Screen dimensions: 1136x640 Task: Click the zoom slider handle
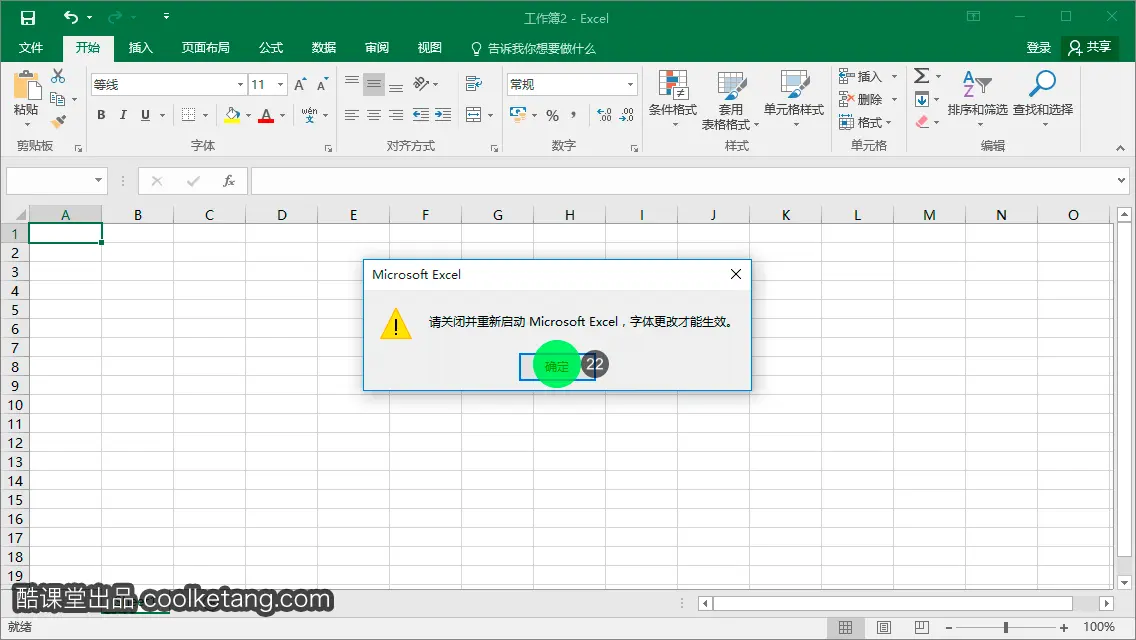pyautogui.click(x=1006, y=628)
